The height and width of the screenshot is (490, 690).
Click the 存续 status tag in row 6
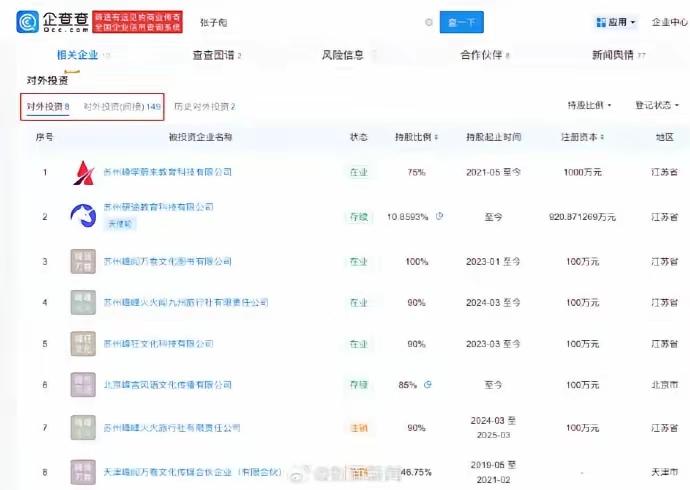coord(359,385)
